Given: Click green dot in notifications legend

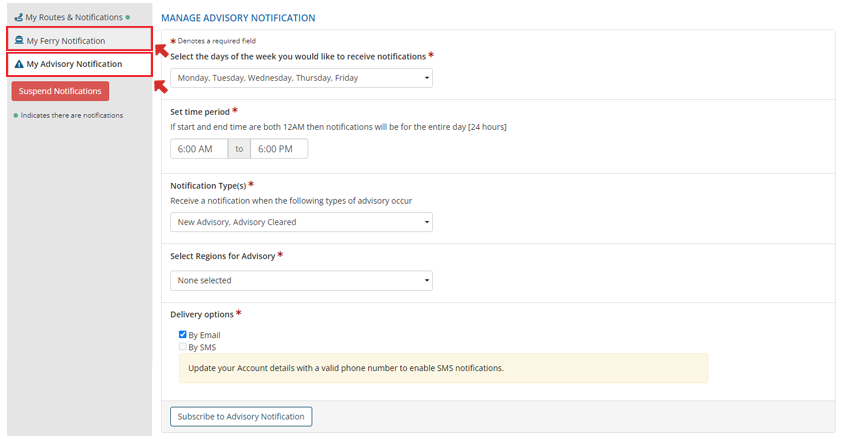Looking at the screenshot, I should click(15, 115).
